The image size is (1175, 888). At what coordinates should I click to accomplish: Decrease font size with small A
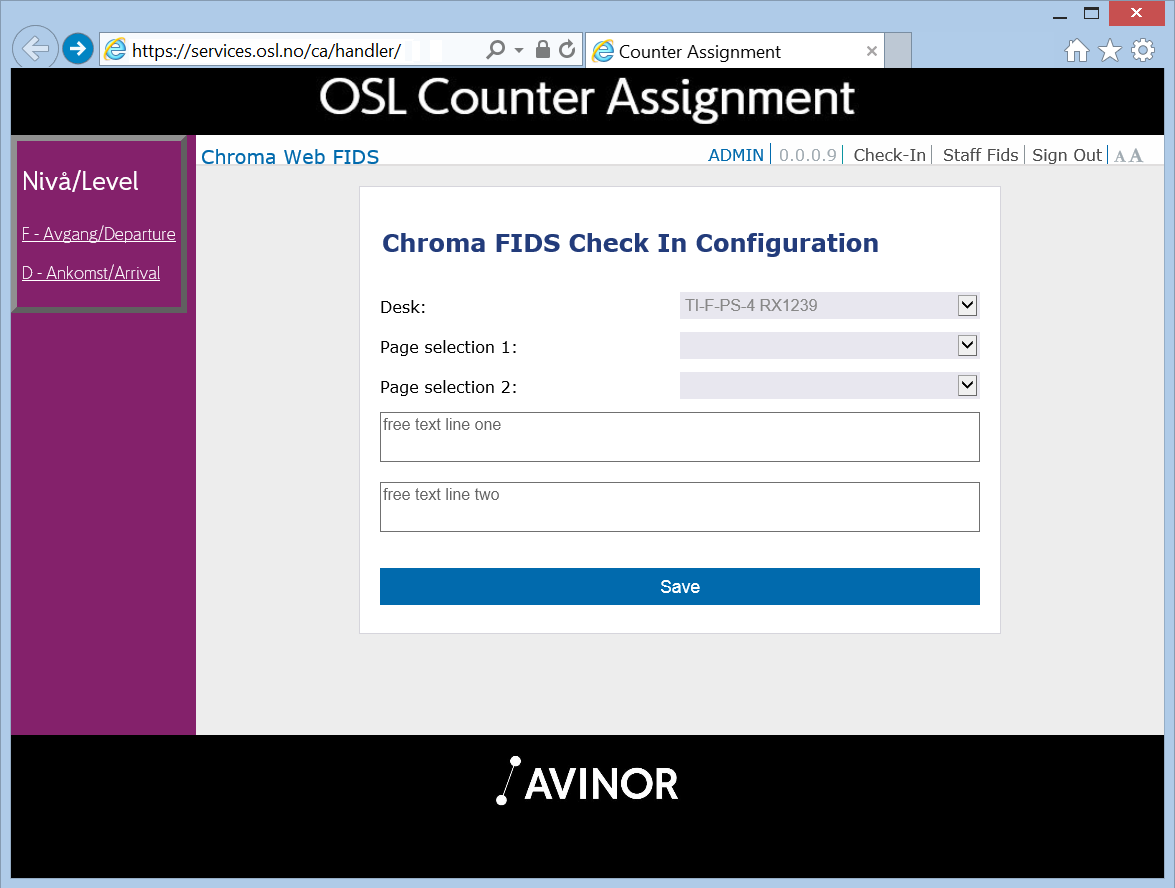1120,157
